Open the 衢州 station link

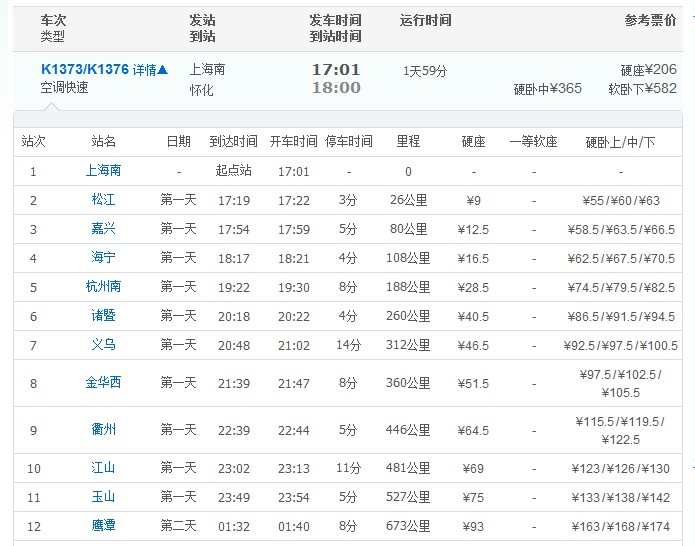[103, 430]
